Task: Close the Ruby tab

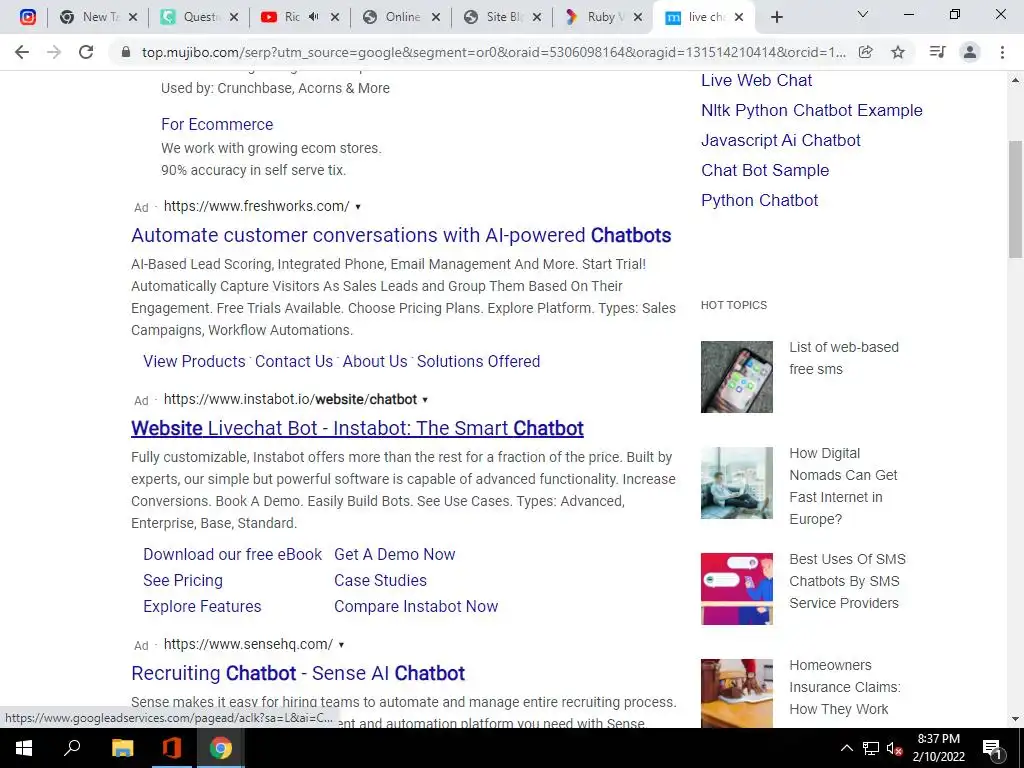Action: (638, 17)
